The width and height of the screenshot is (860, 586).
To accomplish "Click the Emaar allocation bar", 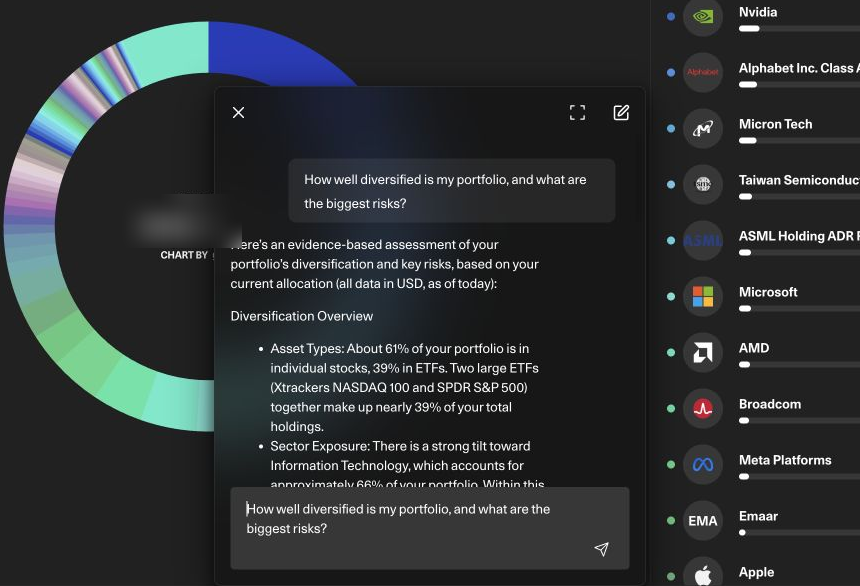I will click(x=799, y=532).
